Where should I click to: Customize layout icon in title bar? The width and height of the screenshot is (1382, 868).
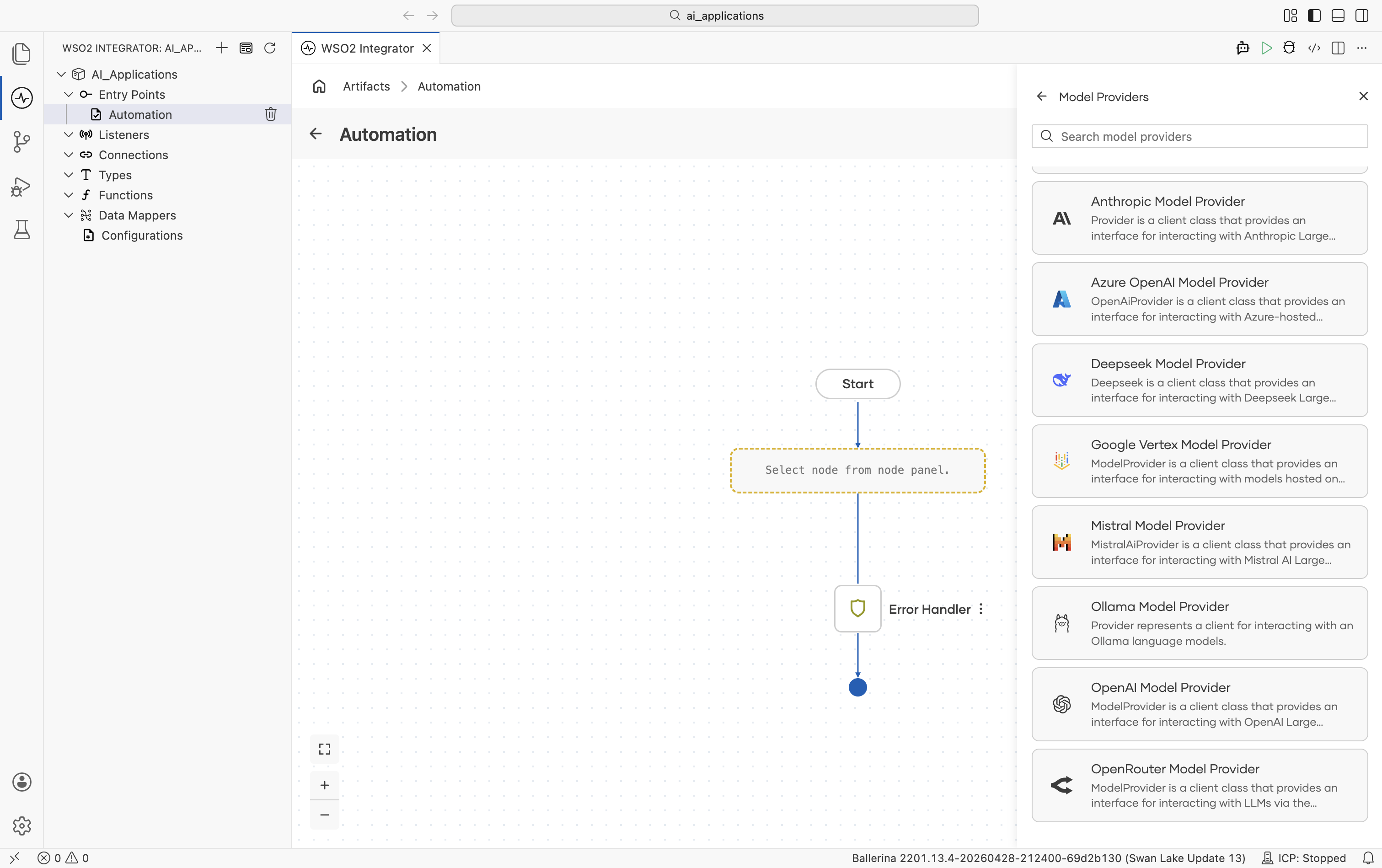pyautogui.click(x=1290, y=16)
